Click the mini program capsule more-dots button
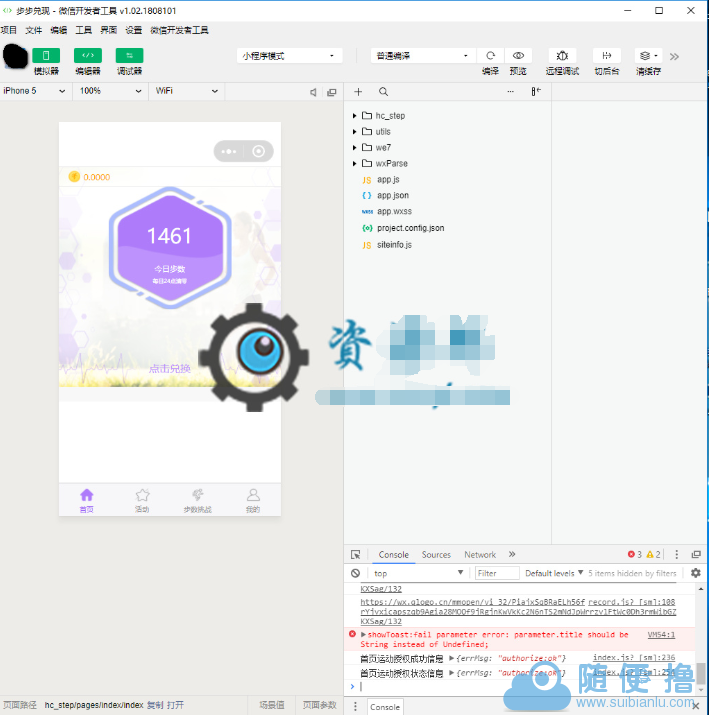The image size is (709, 715). (229, 151)
